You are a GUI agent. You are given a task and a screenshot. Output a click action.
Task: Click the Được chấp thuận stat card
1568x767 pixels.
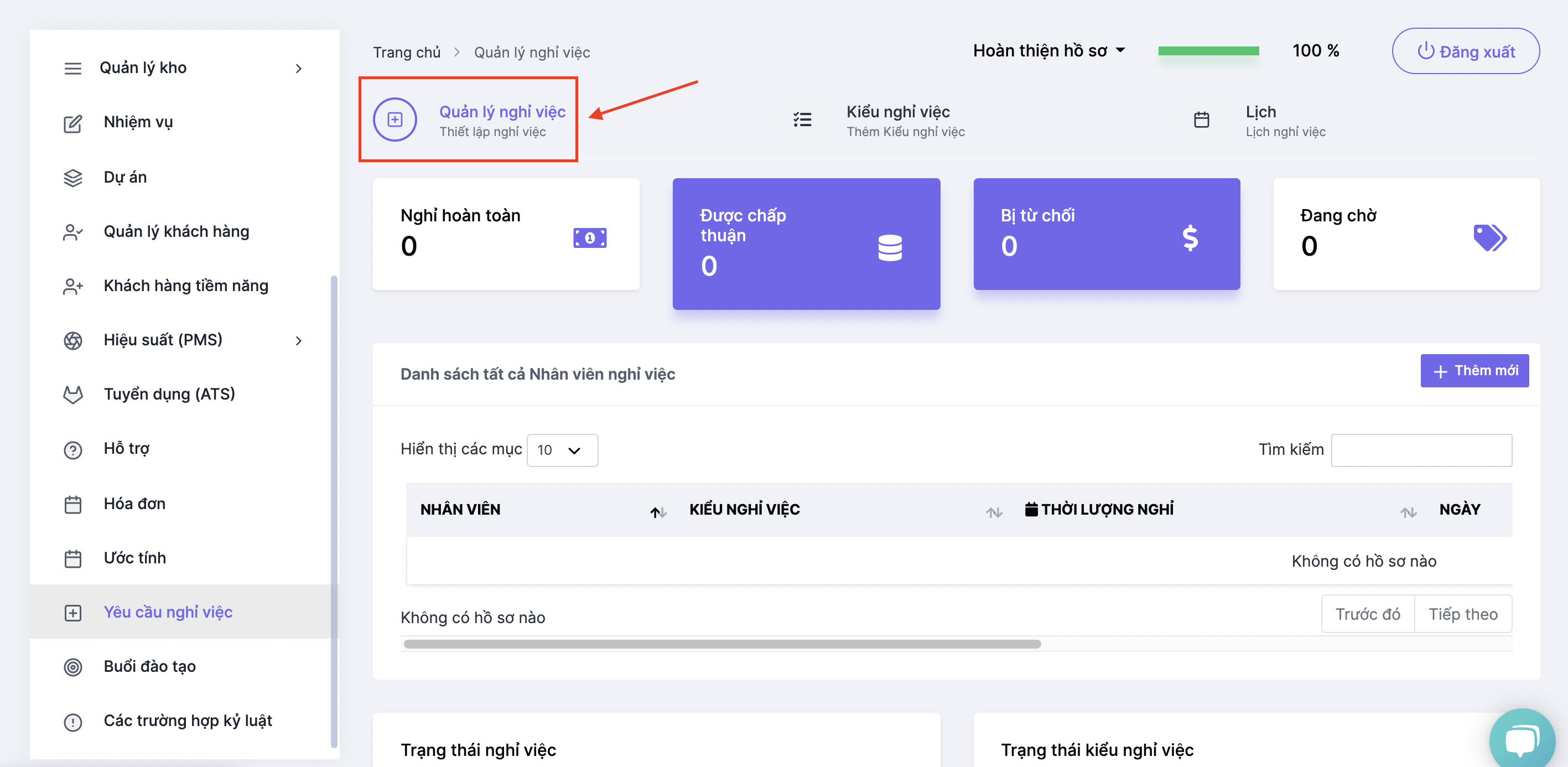point(806,243)
